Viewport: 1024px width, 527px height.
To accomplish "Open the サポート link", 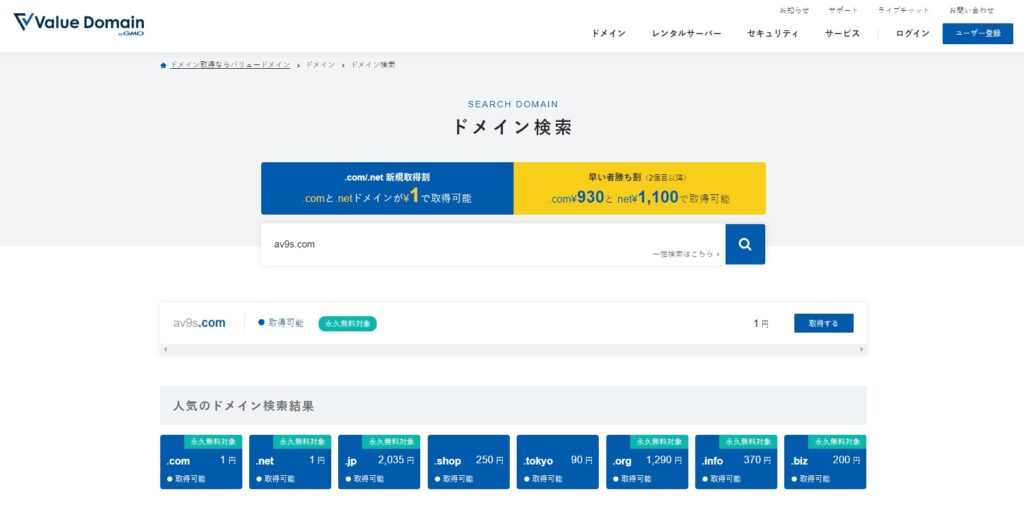I will [843, 10].
